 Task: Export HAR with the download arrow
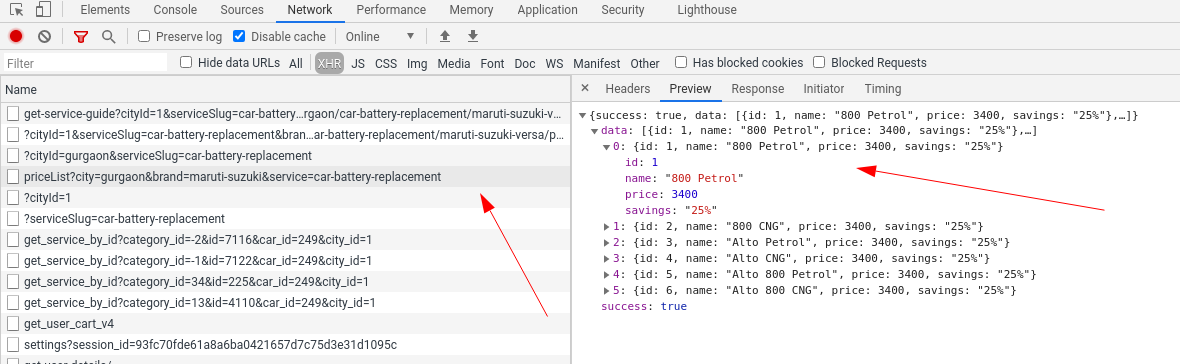click(473, 36)
